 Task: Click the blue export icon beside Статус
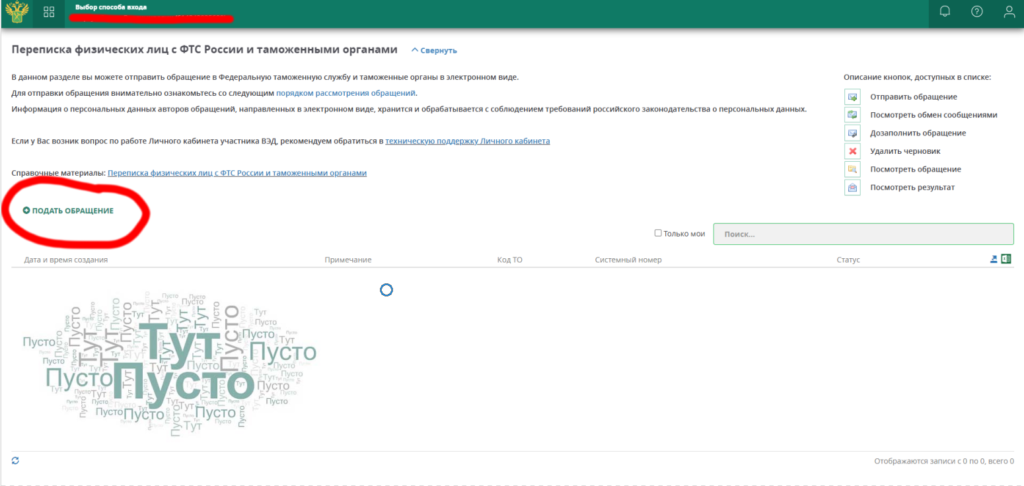(x=994, y=259)
